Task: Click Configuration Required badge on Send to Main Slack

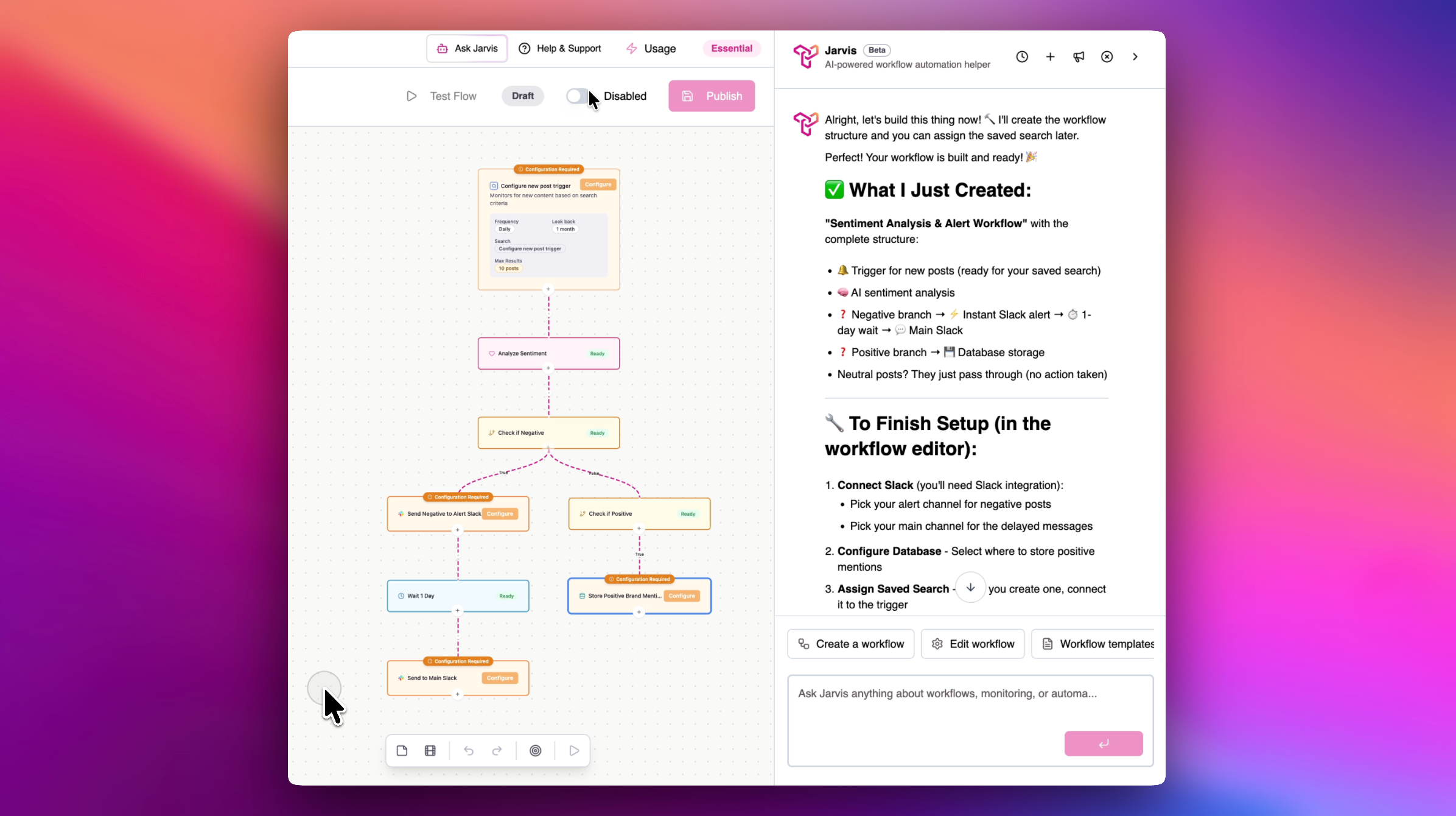Action: (x=458, y=661)
